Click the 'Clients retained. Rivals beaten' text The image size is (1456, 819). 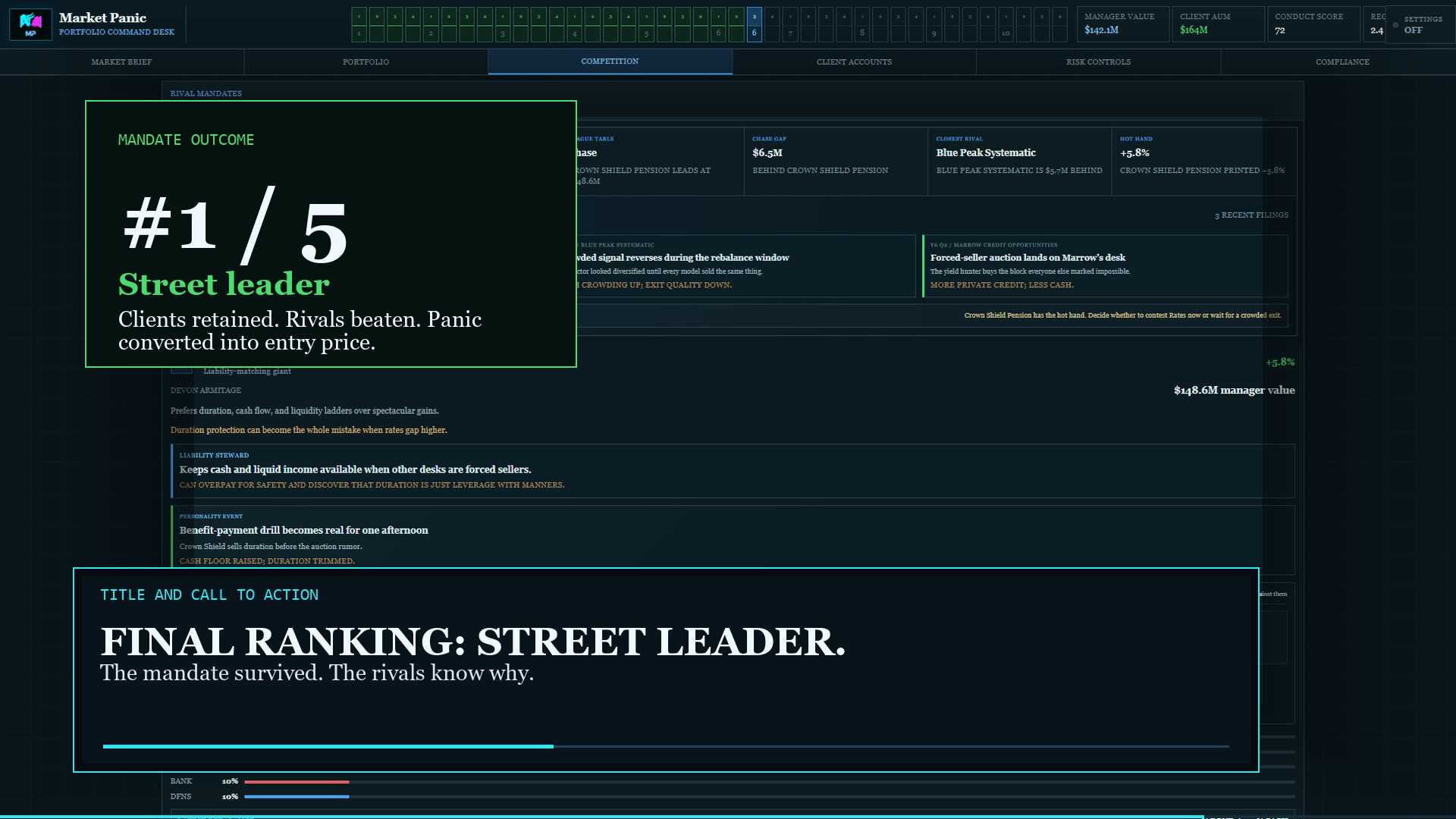pos(300,331)
